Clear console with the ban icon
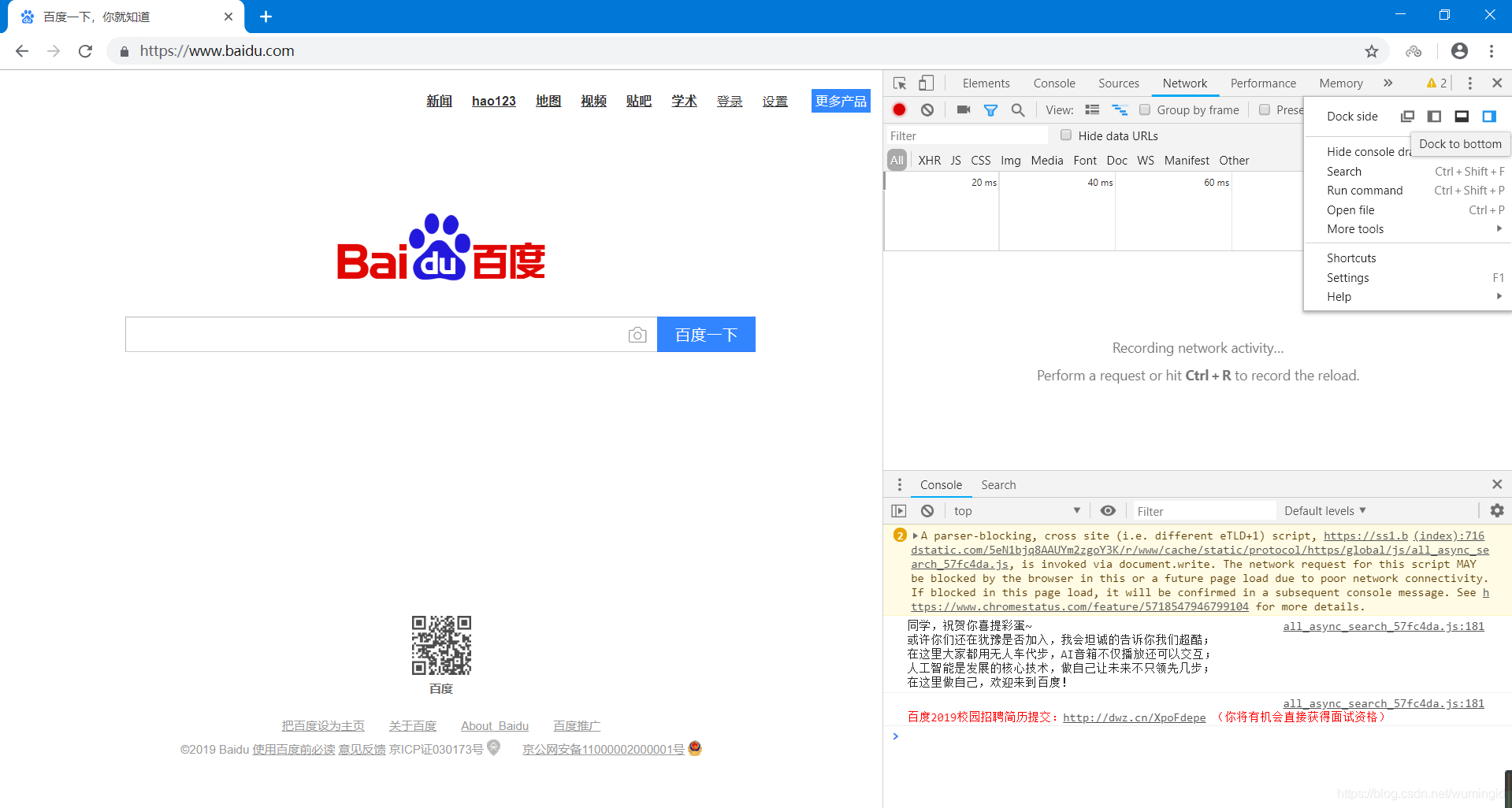The height and width of the screenshot is (808, 1512). pyautogui.click(x=927, y=511)
